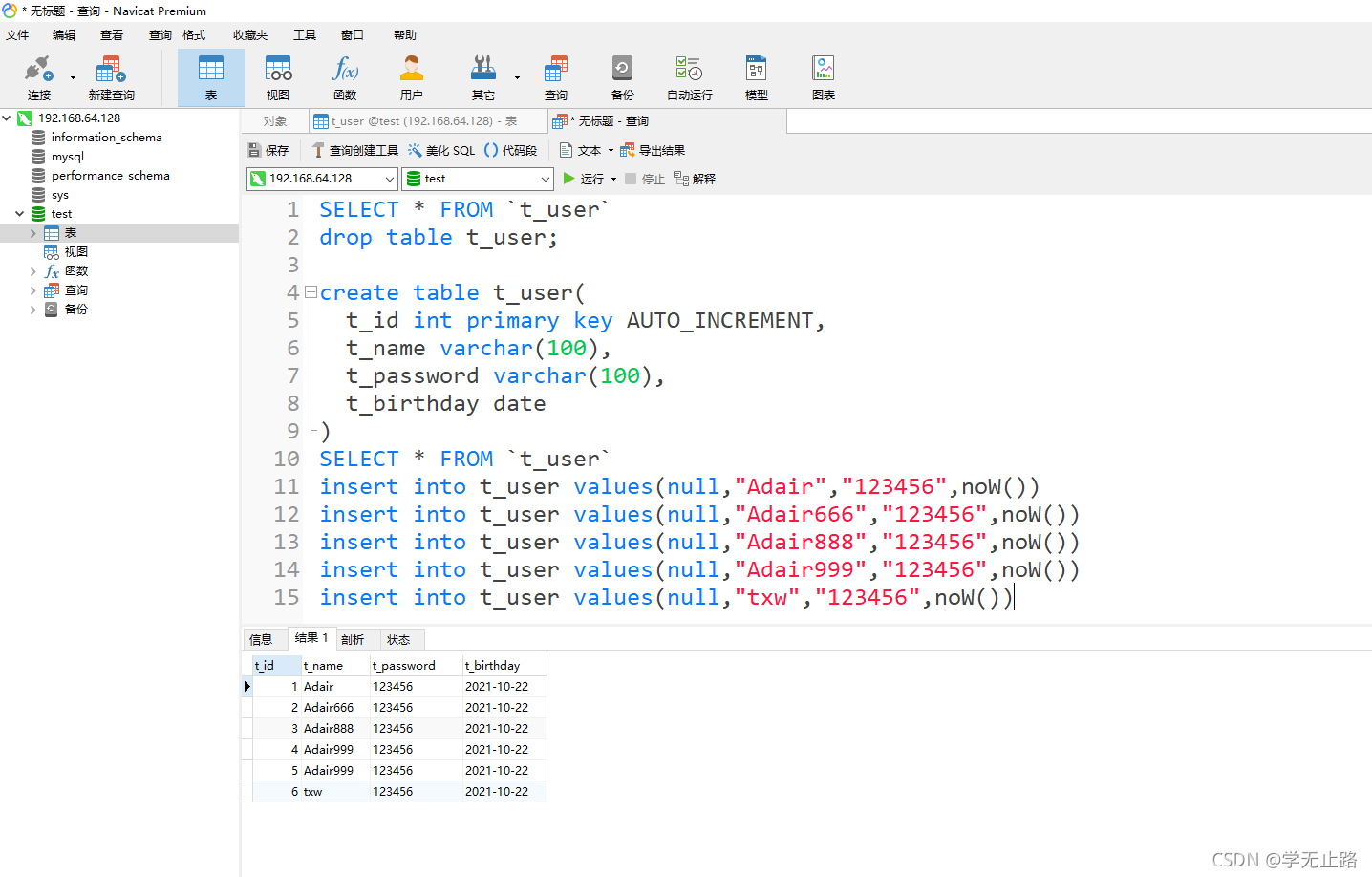
Task: Click the t_birthday column header
Action: [504, 666]
